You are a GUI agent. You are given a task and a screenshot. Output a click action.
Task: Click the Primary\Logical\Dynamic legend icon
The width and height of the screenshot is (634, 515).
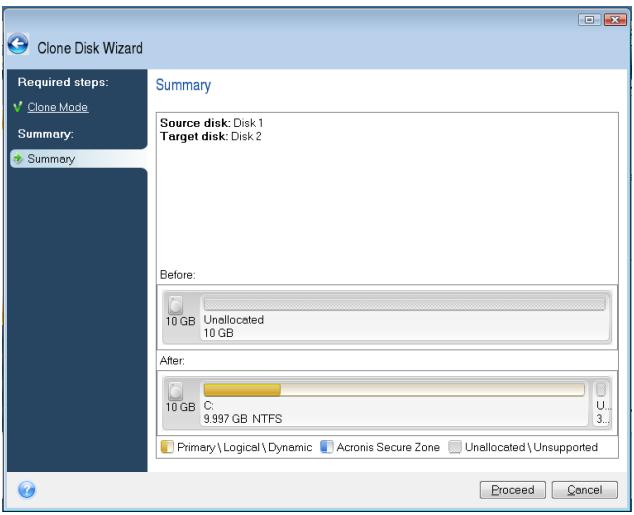(x=167, y=447)
